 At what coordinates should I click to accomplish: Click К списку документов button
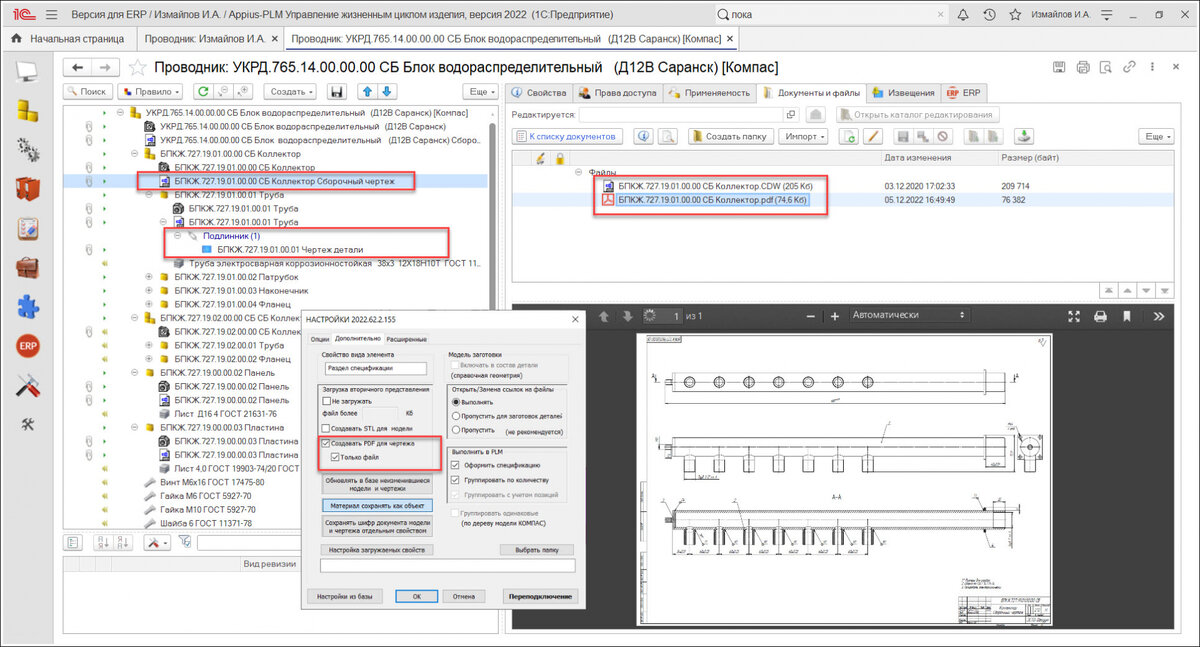tap(569, 136)
